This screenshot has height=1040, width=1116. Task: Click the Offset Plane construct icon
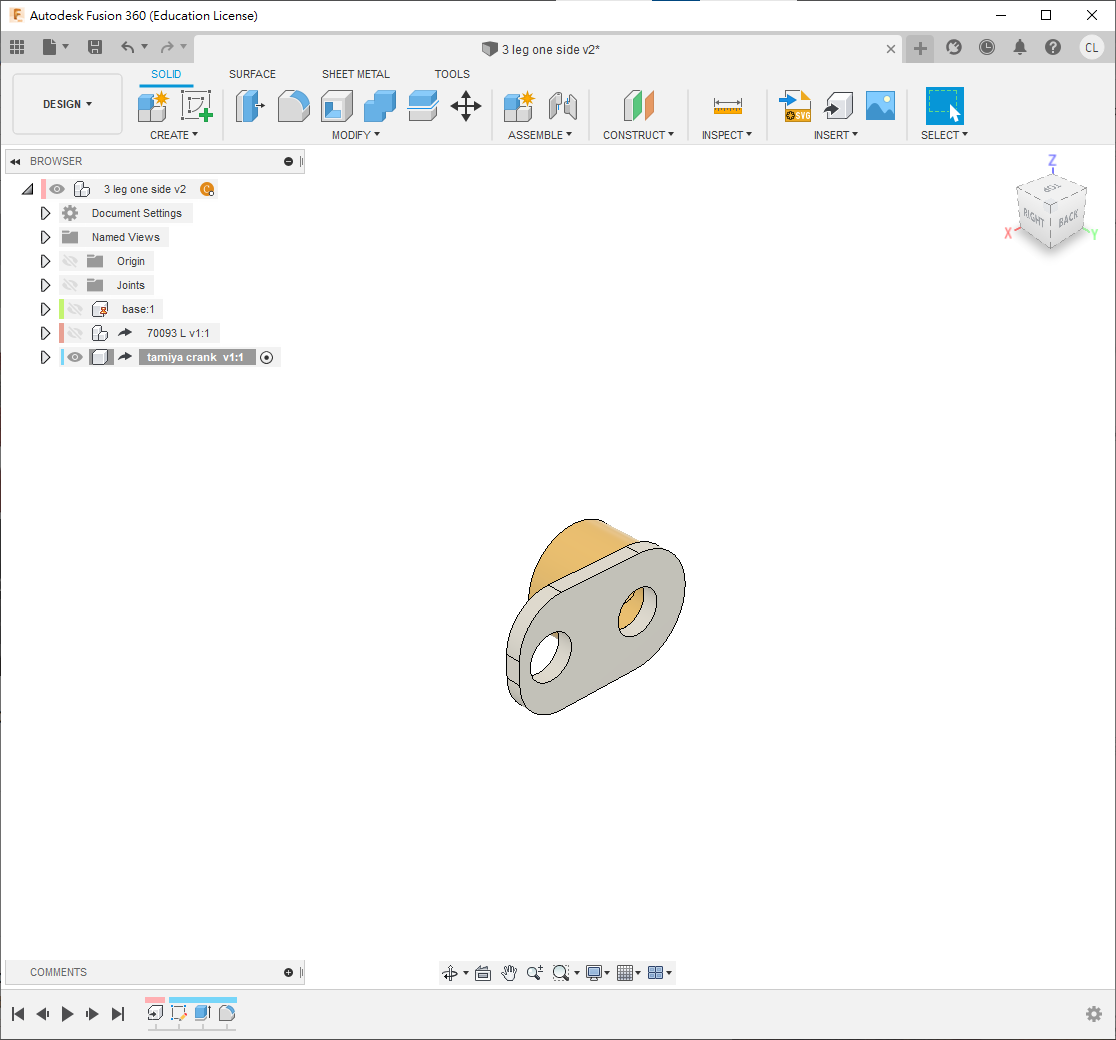click(x=638, y=105)
